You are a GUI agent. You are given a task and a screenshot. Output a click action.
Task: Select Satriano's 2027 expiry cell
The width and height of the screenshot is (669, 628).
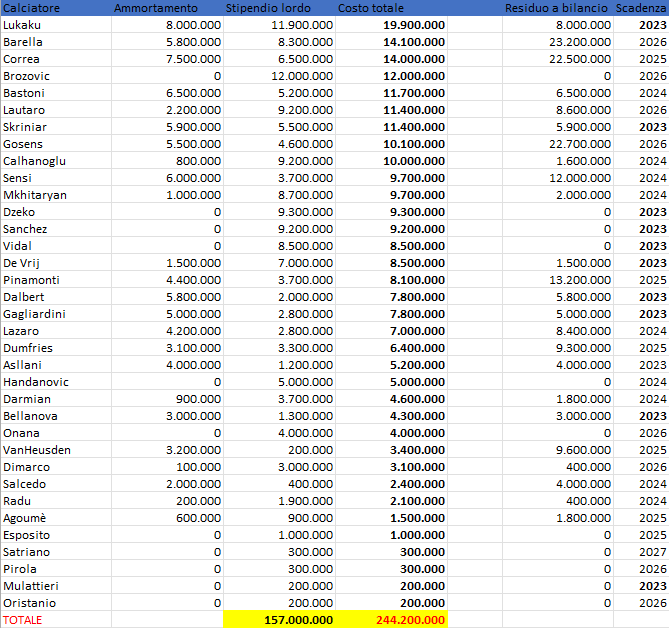[652, 552]
